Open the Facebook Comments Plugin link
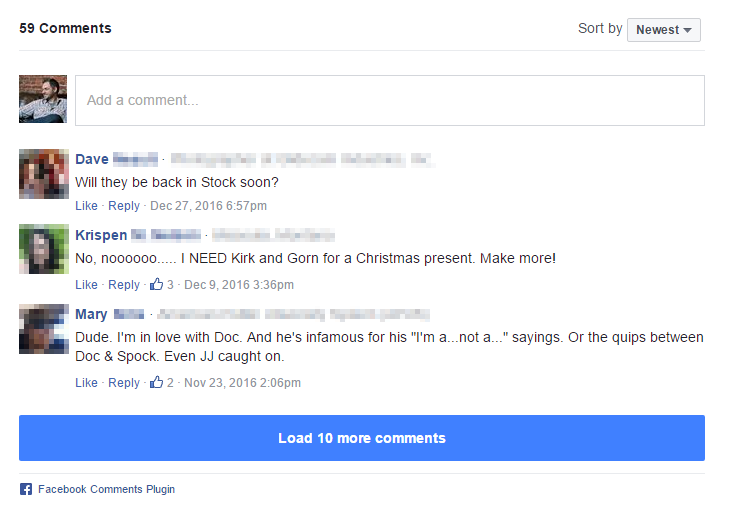Image resolution: width=731 pixels, height=517 pixels. click(106, 489)
